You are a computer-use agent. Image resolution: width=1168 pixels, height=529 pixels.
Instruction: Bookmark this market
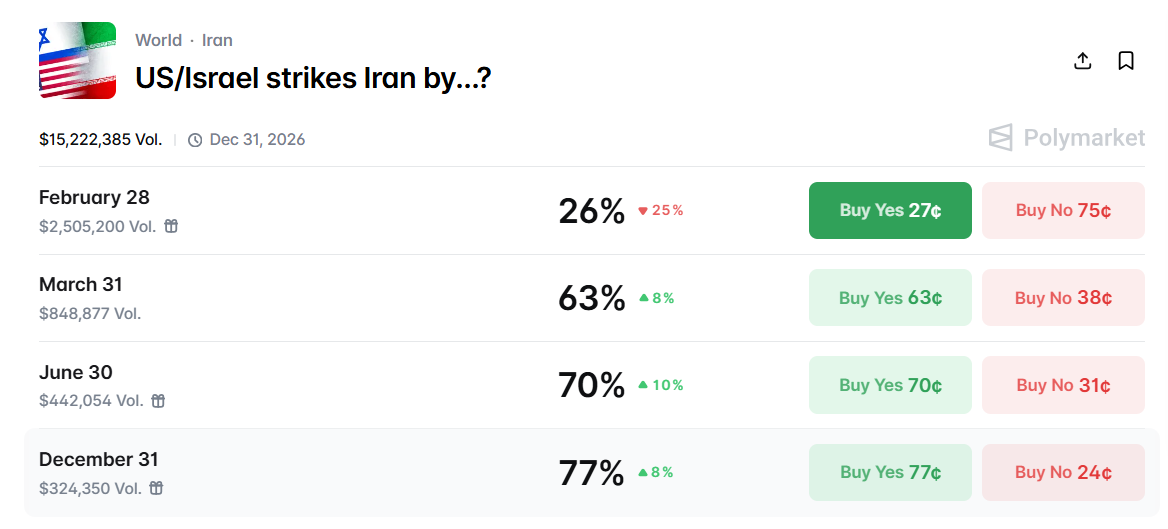pos(1126,61)
